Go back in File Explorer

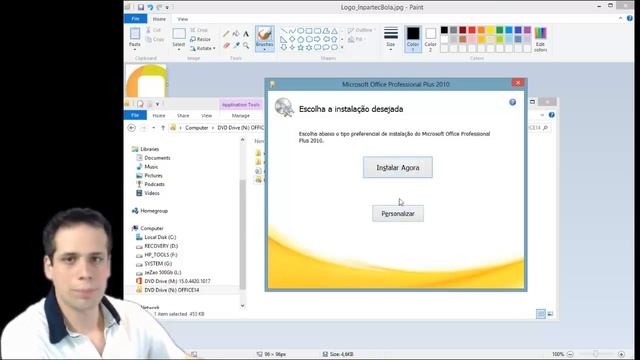(131, 128)
